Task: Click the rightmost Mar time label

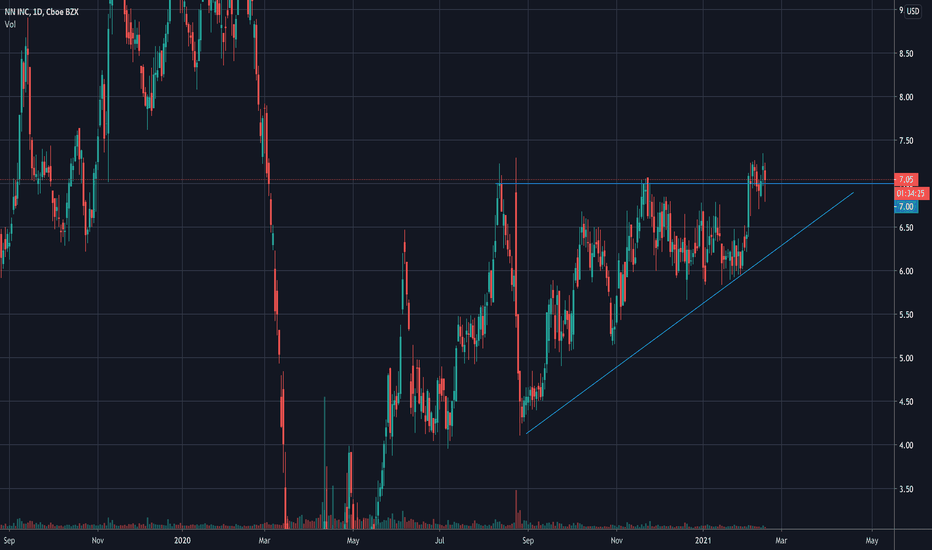Action: click(781, 540)
